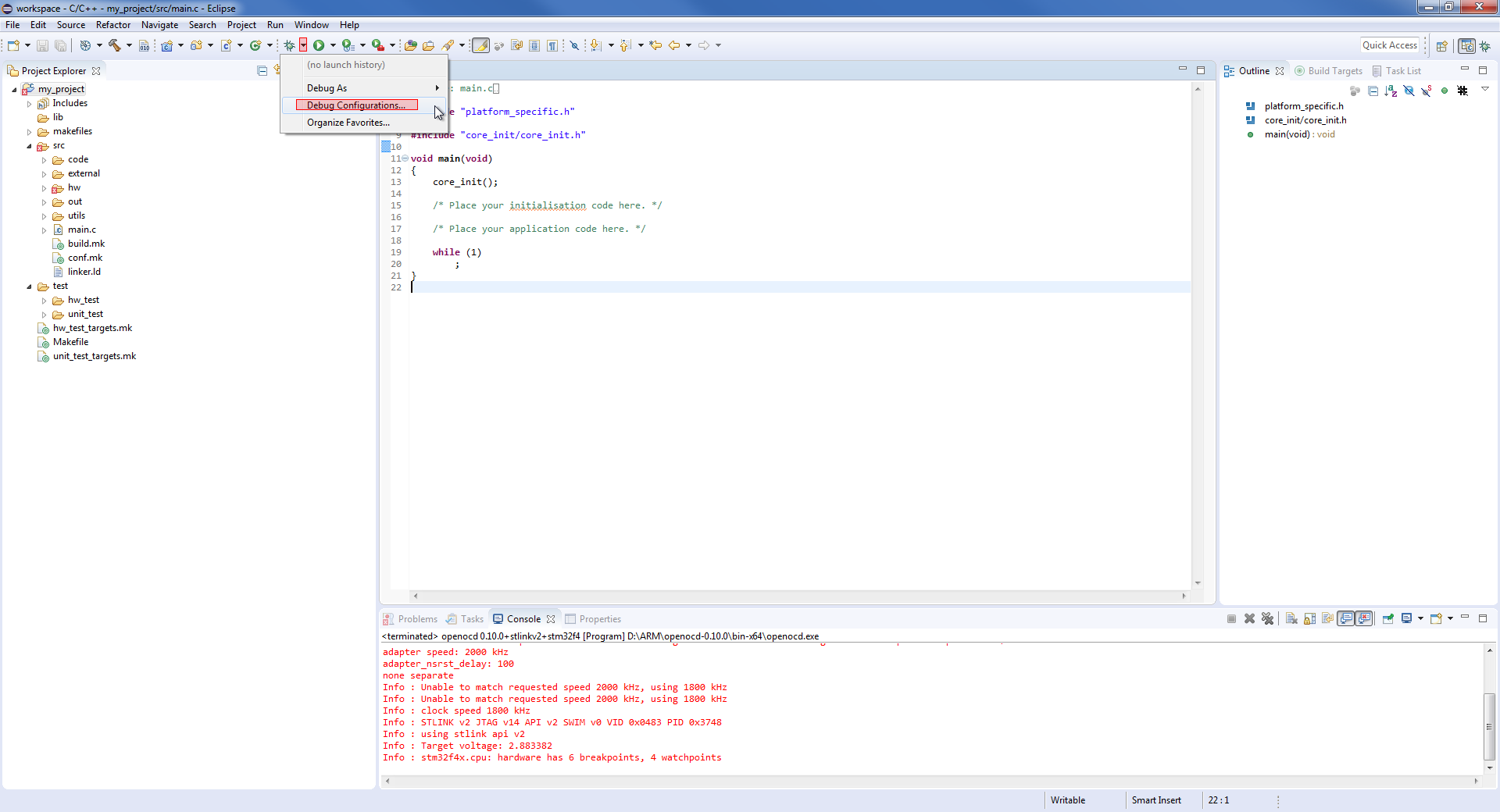Image resolution: width=1500 pixels, height=812 pixels.
Task: Click the Clear Console icon
Action: (x=1291, y=619)
